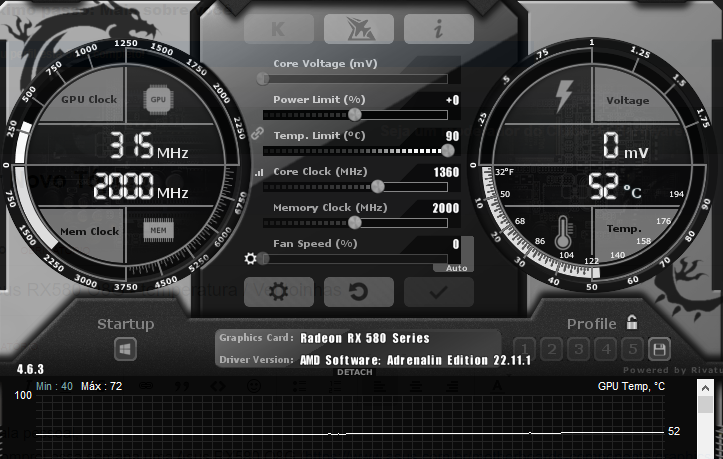
Task: Click the 0 mV voltage readout
Action: pos(625,146)
